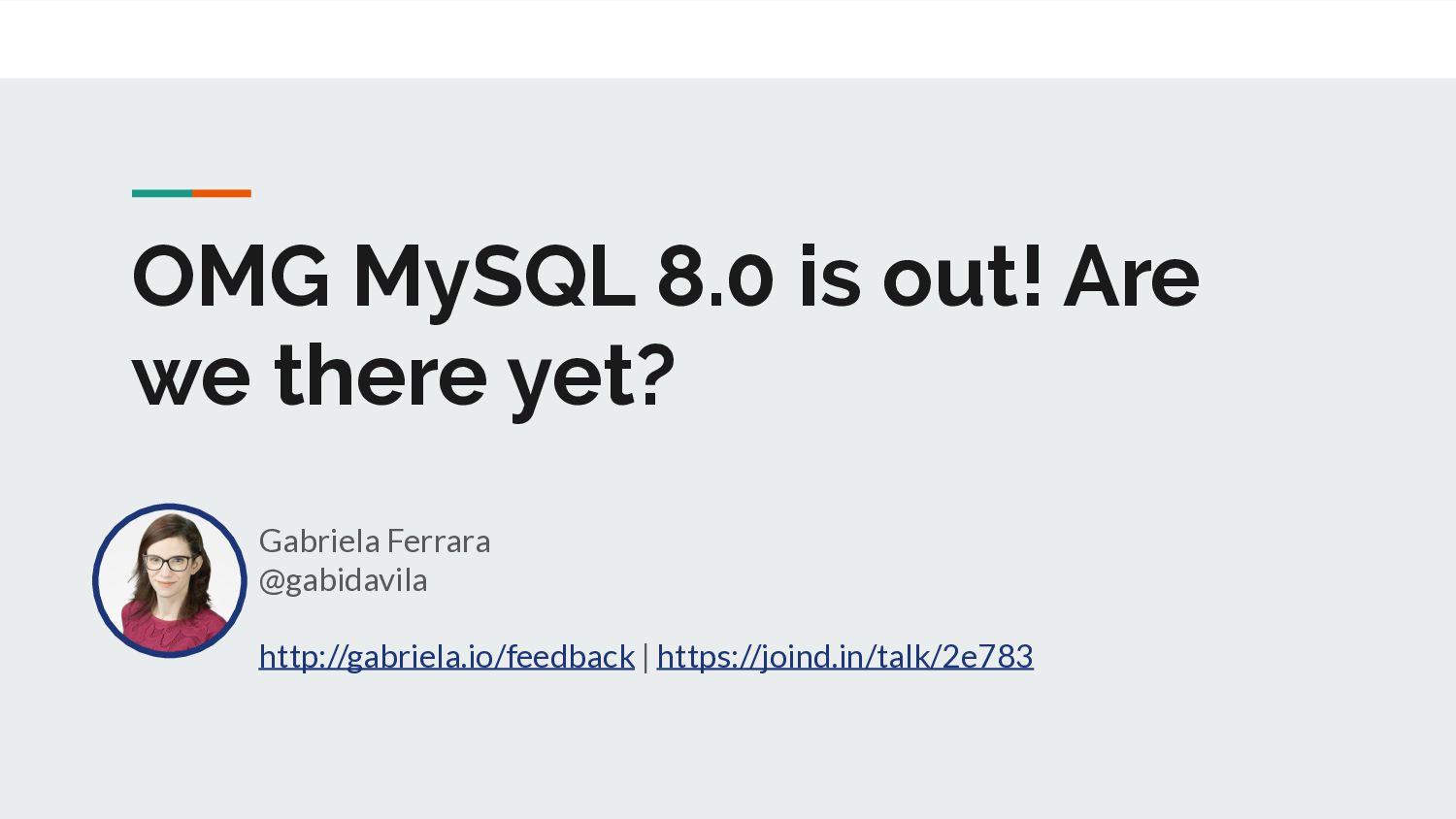Open the joind.in/talk/2e783 link

844,657
